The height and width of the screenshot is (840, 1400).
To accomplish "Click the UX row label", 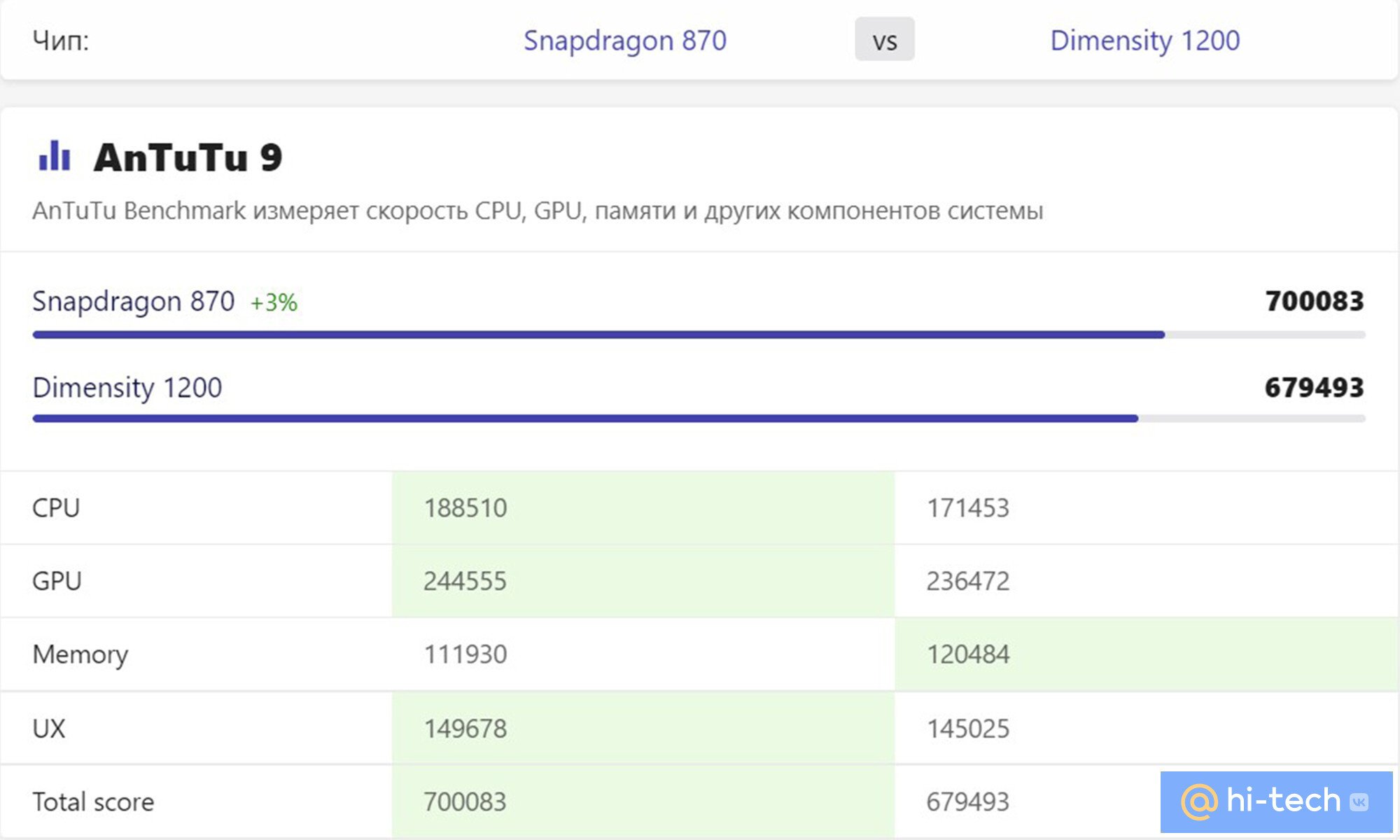I will (48, 729).
